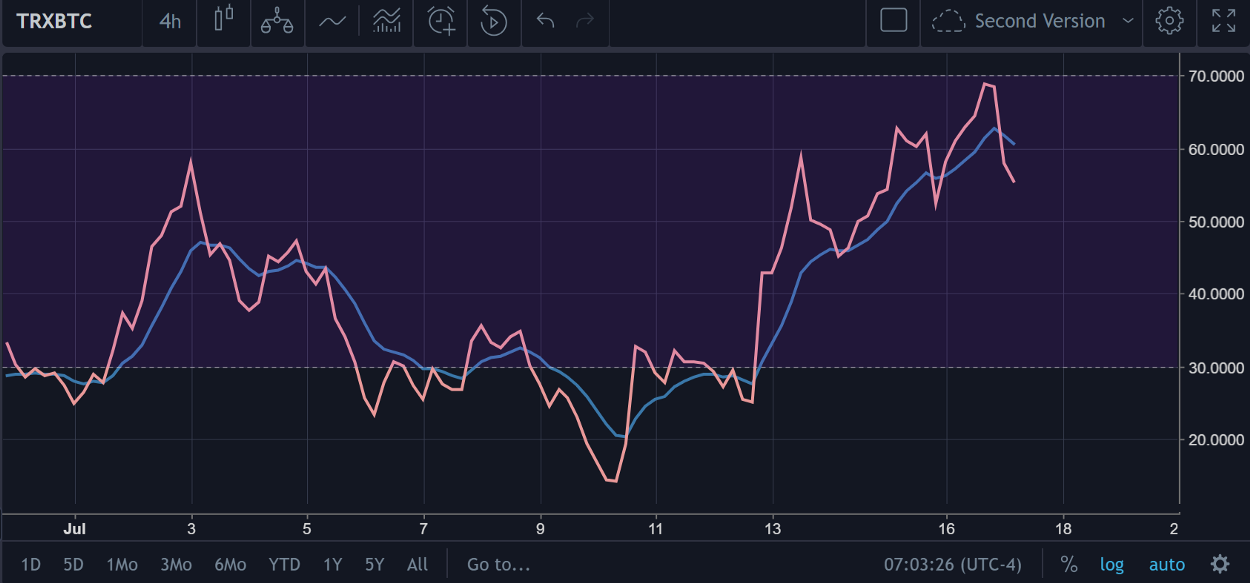Image resolution: width=1250 pixels, height=583 pixels.
Task: Click the 50.0000 price axis label
Action: coord(1218,222)
